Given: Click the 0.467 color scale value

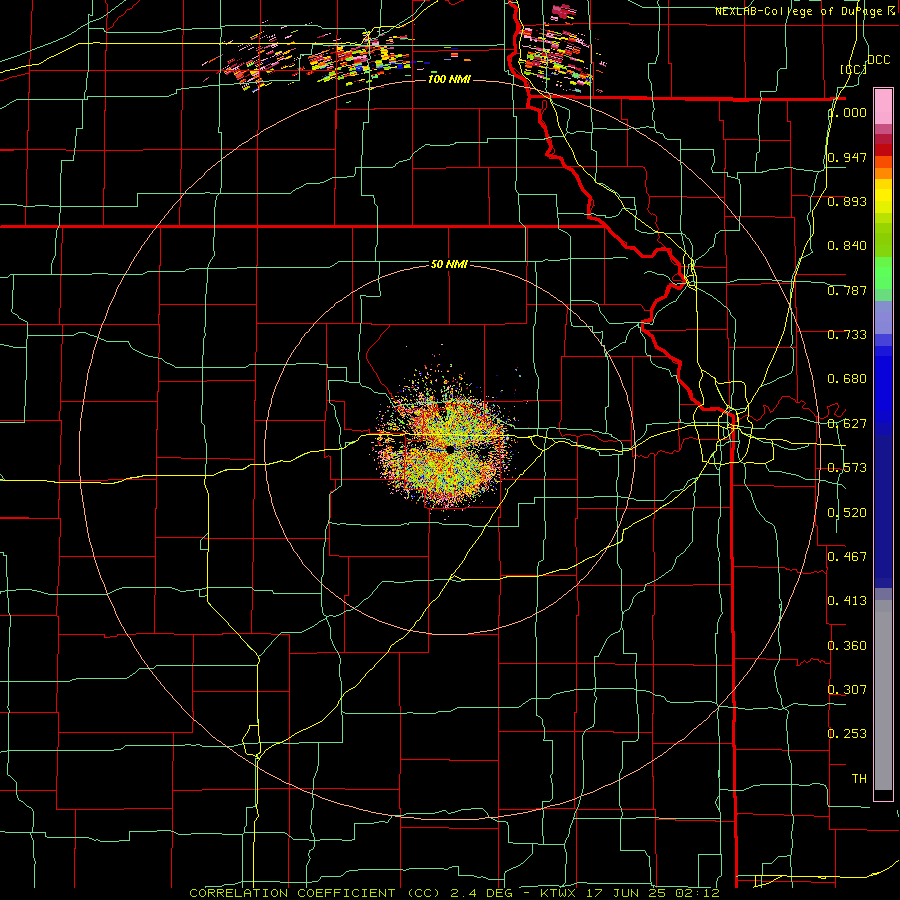Looking at the screenshot, I should click(847, 556).
